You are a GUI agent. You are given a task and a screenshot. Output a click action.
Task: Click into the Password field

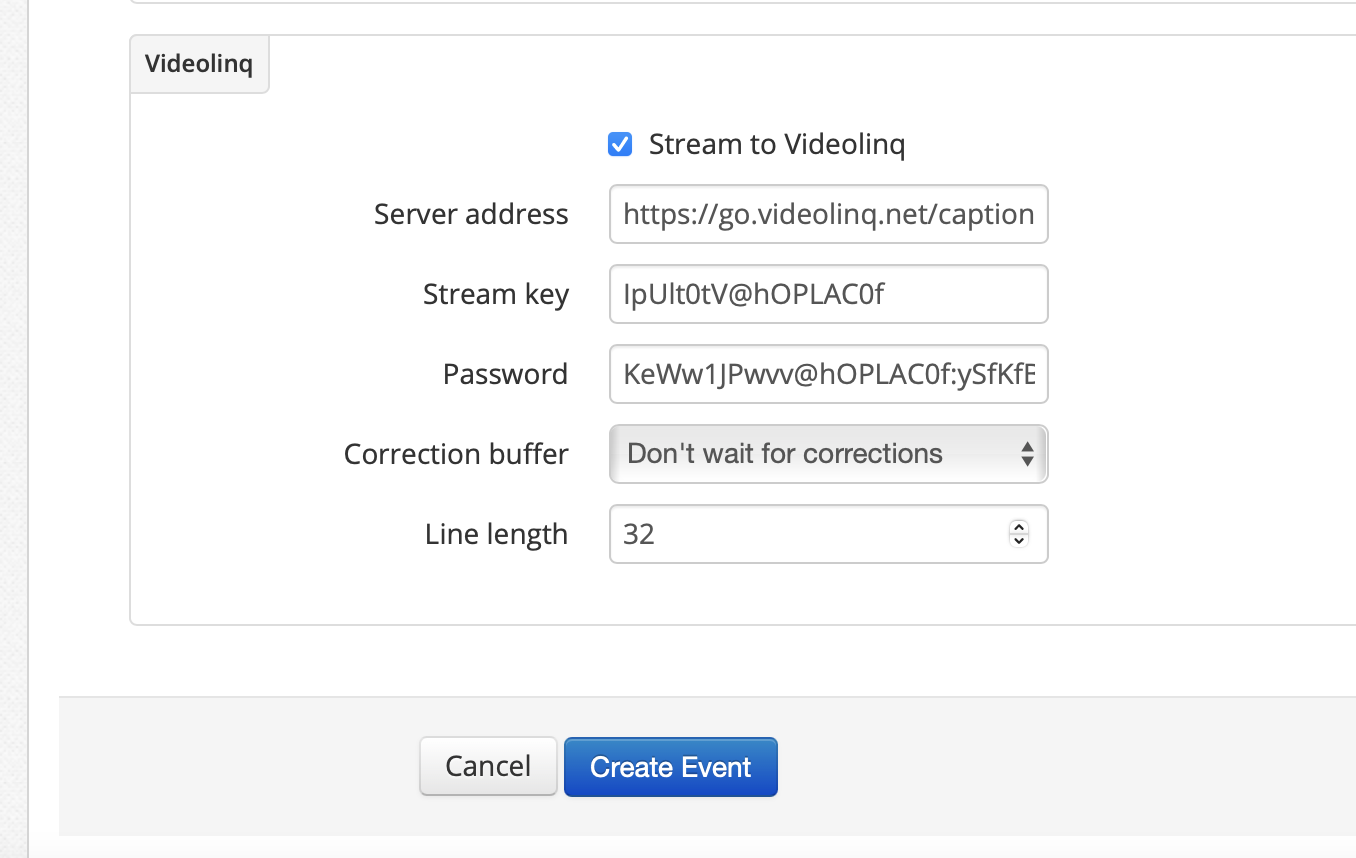(x=828, y=374)
